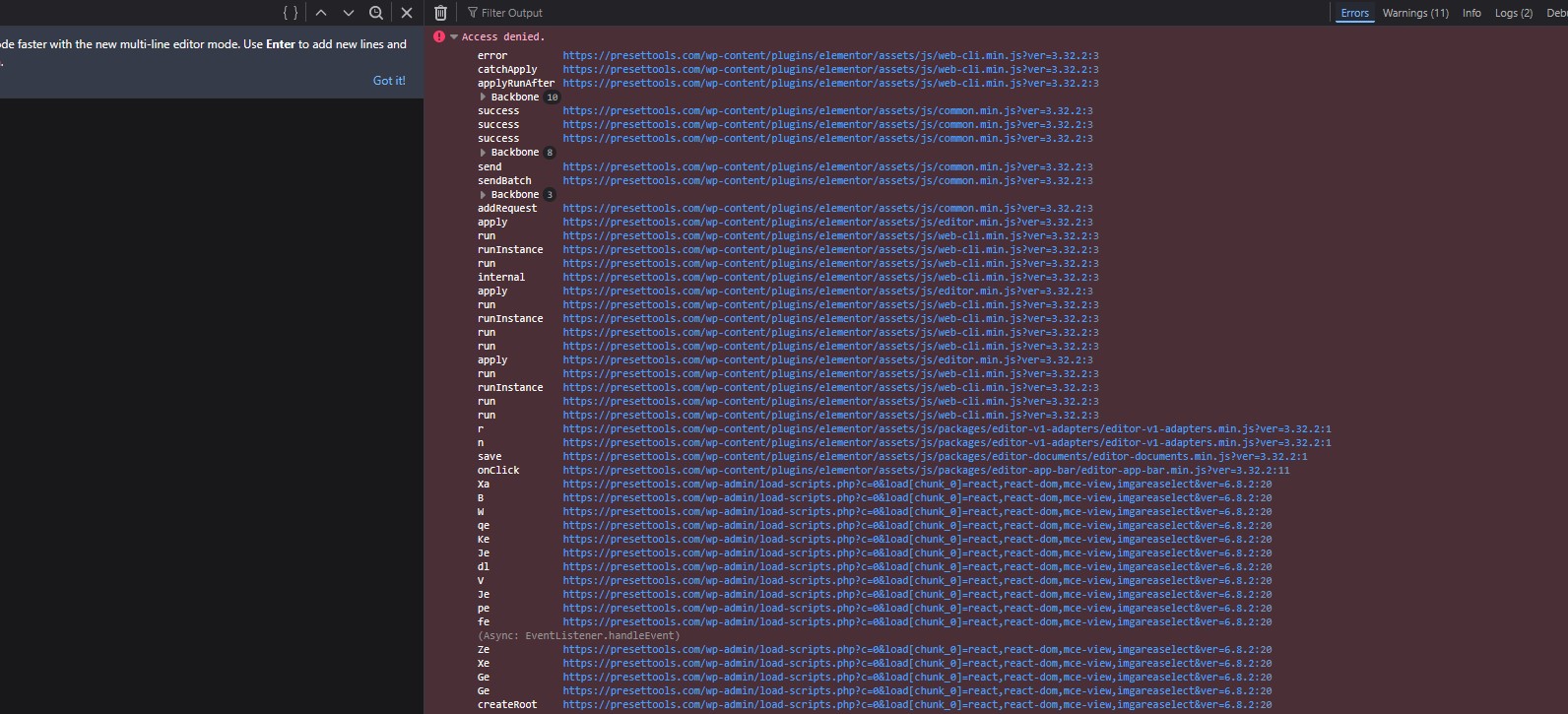Collapse the Access denied stack trace
Image resolution: width=1568 pixels, height=714 pixels.
454,36
